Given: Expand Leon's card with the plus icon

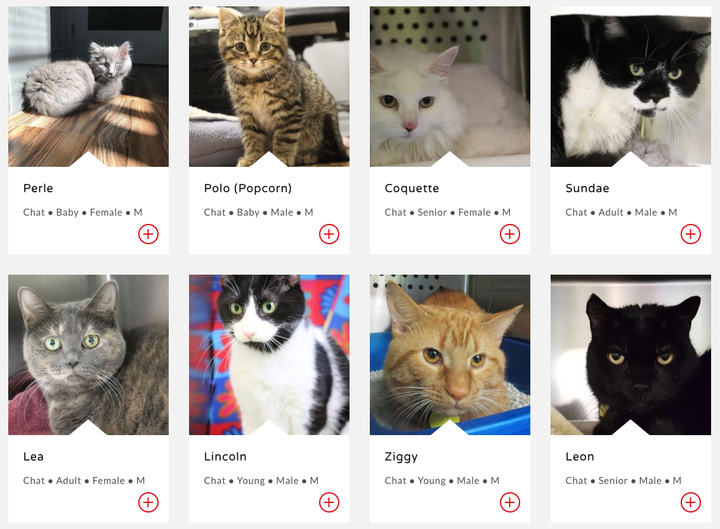Looking at the screenshot, I should (x=691, y=502).
